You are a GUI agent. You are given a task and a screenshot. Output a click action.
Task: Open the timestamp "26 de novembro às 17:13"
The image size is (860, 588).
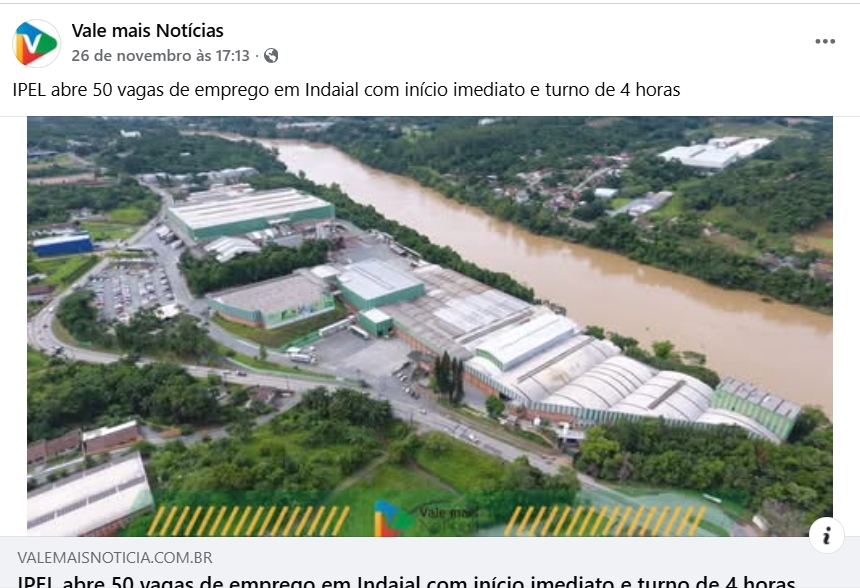click(x=160, y=55)
